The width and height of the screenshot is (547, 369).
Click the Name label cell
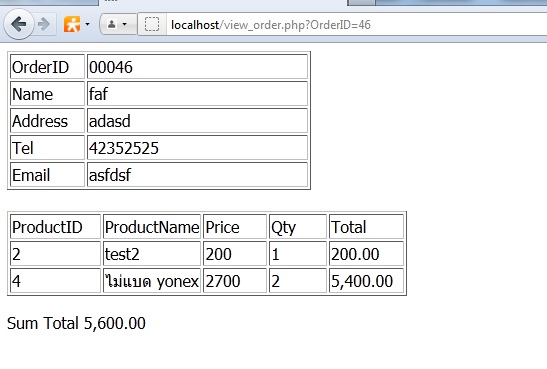[x=47, y=93]
